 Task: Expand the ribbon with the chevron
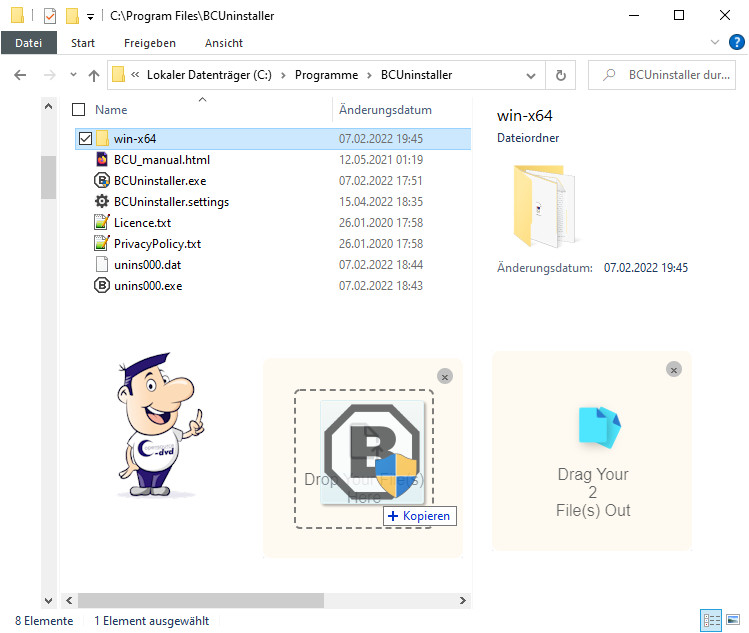coord(715,43)
